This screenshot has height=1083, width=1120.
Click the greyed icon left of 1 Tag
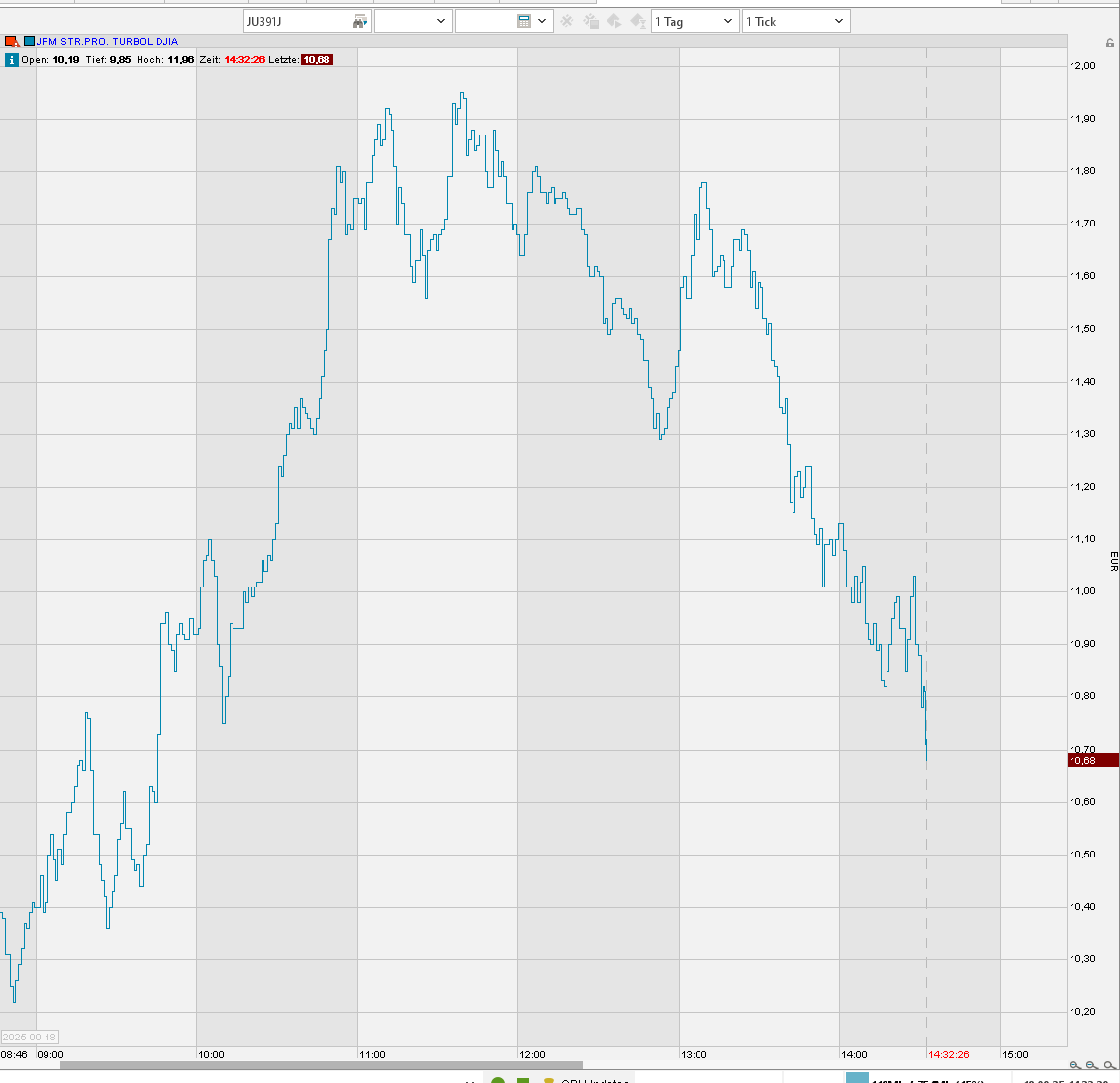tap(637, 21)
